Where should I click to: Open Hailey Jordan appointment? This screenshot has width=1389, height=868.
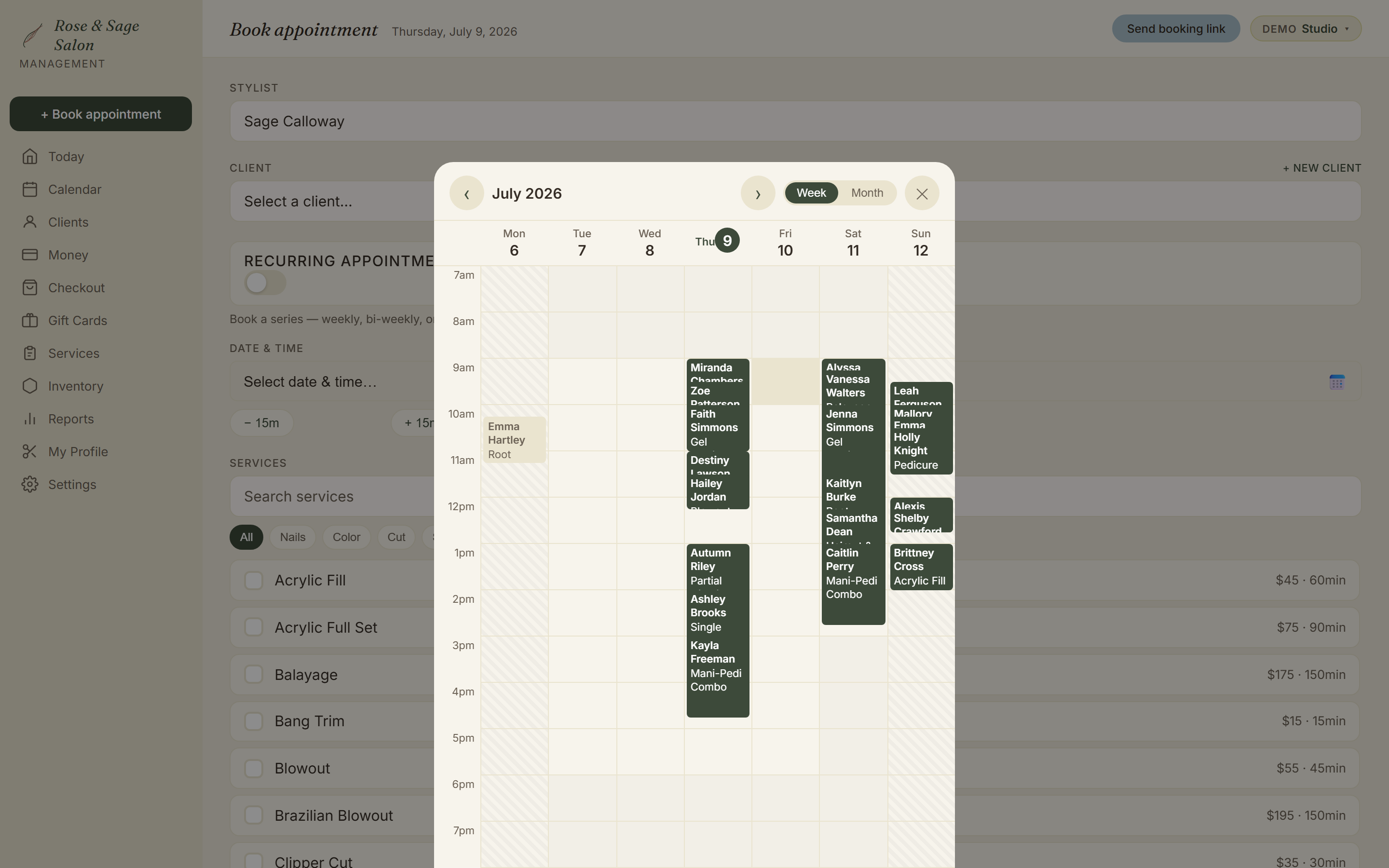pyautogui.click(x=718, y=491)
